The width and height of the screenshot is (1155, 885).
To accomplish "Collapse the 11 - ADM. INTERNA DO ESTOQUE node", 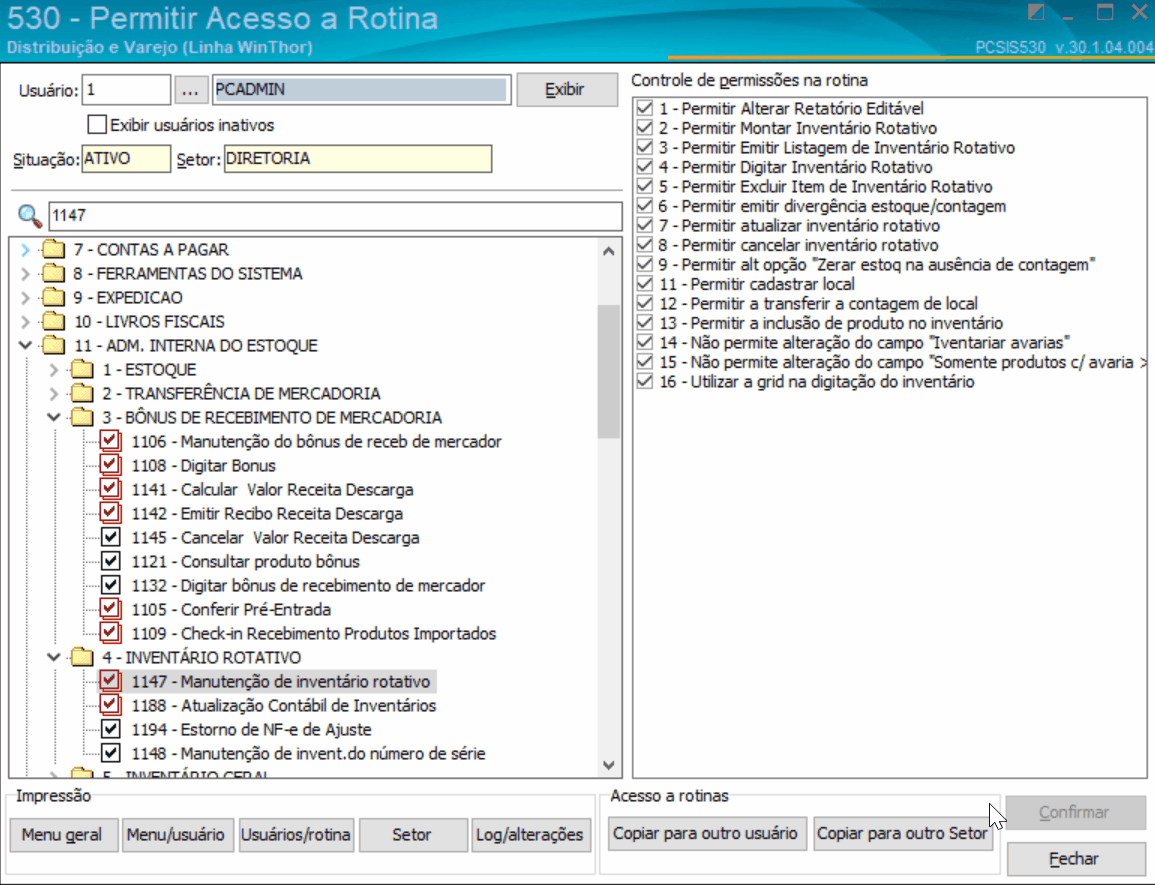I will coord(25,345).
